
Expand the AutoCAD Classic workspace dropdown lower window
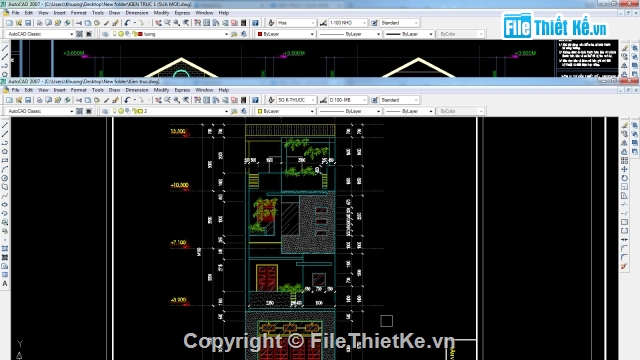[x=72, y=111]
